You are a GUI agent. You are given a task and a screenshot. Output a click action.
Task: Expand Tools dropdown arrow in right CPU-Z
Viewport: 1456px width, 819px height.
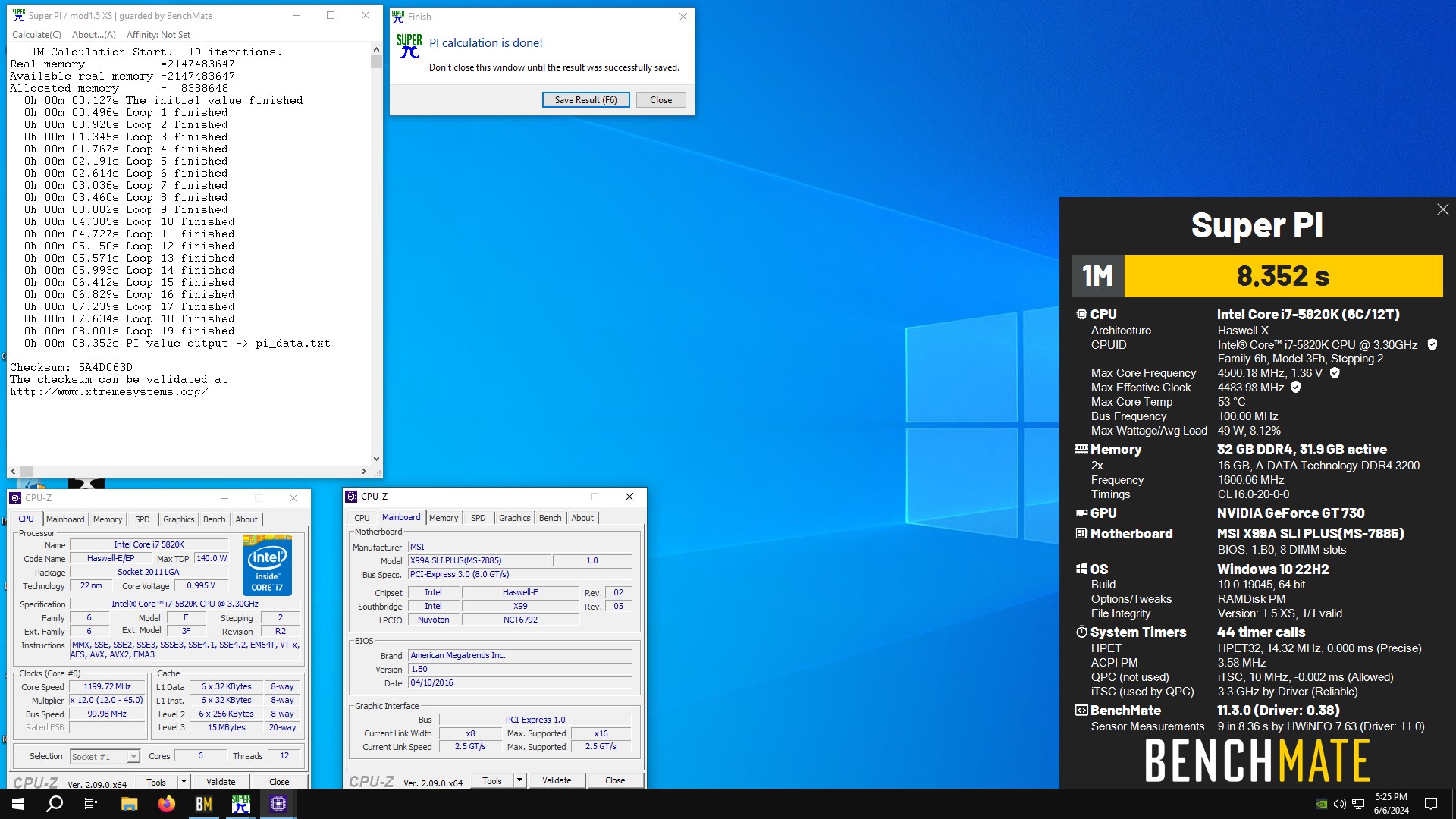click(x=519, y=780)
